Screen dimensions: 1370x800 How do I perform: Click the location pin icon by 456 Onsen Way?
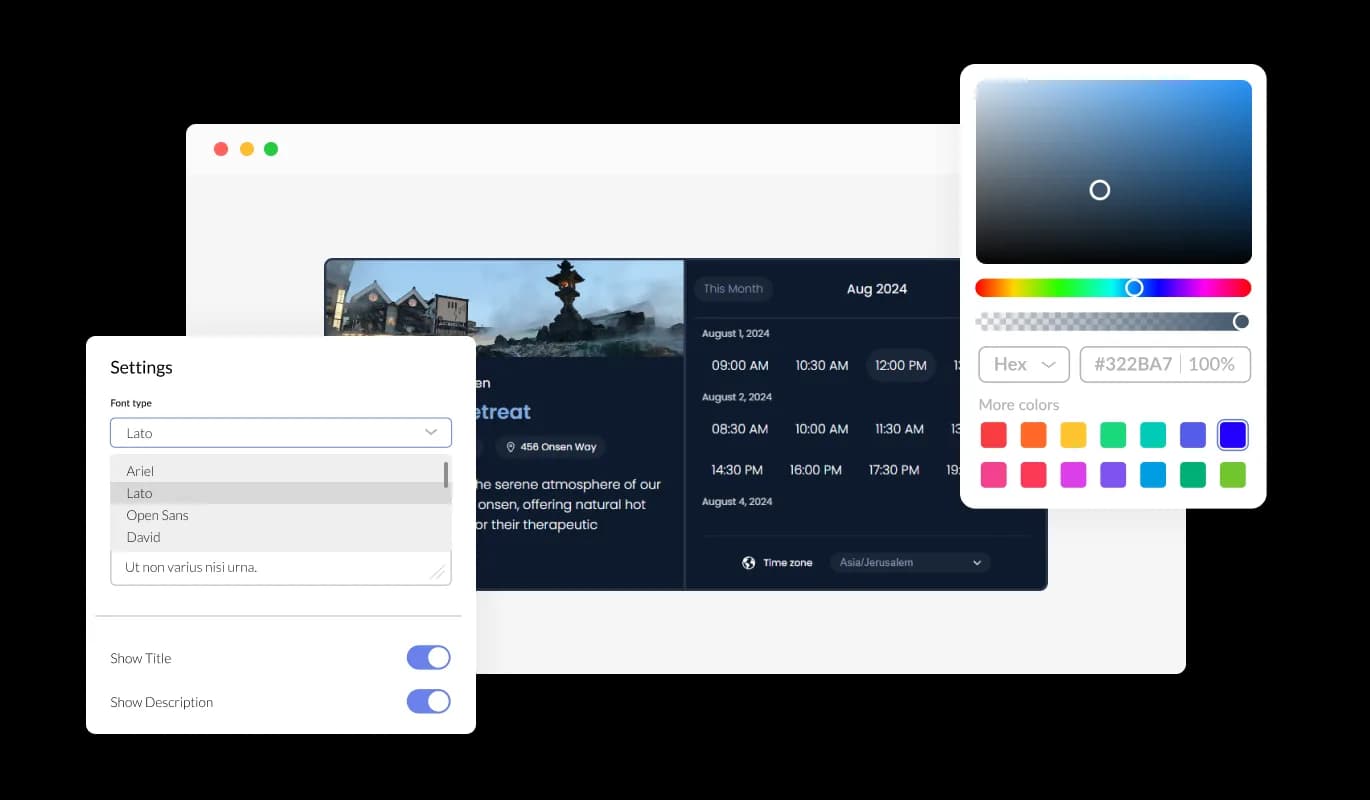click(512, 447)
